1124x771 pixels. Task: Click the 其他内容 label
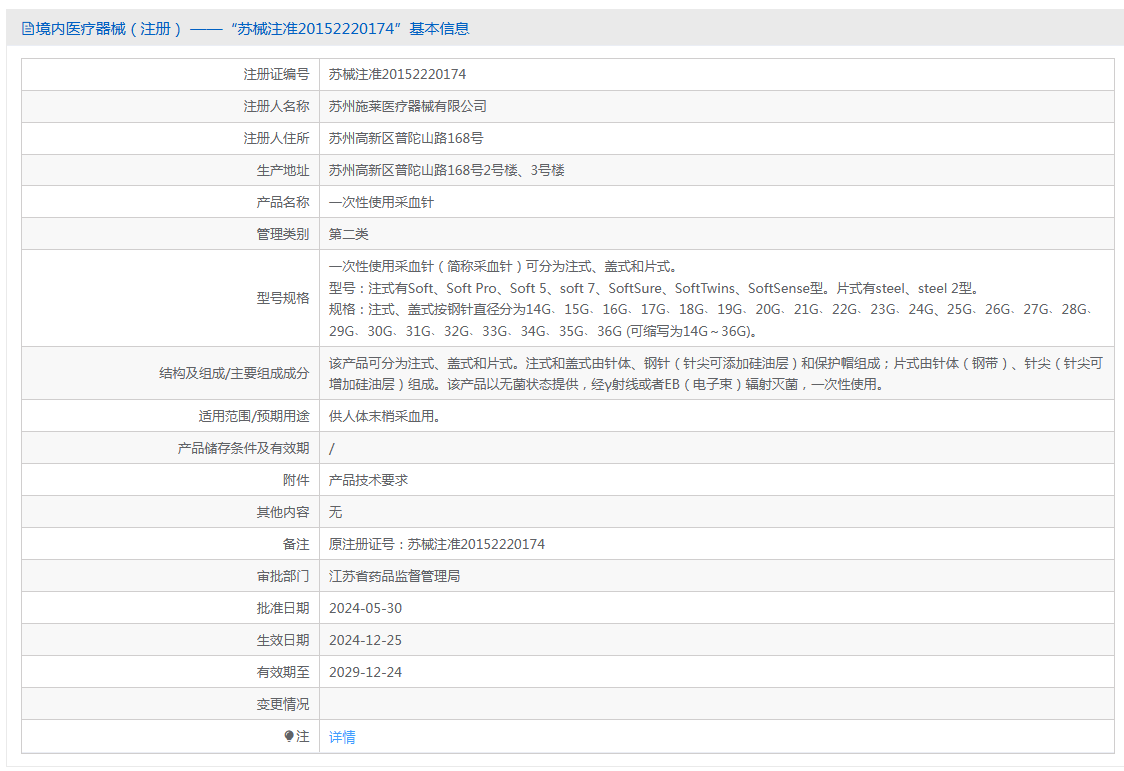pyautogui.click(x=282, y=512)
